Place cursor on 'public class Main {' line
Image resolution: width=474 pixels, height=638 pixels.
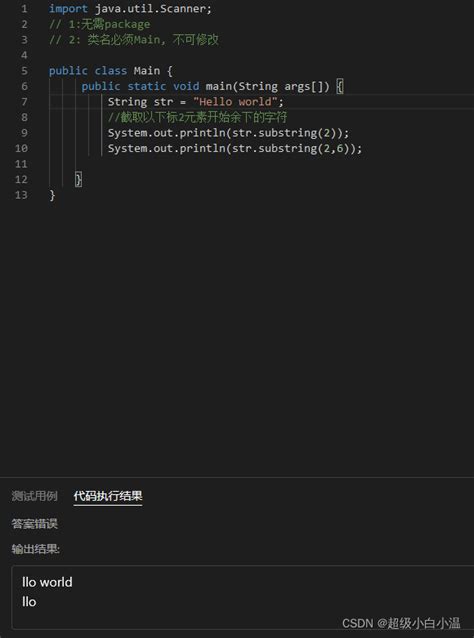click(x=111, y=71)
